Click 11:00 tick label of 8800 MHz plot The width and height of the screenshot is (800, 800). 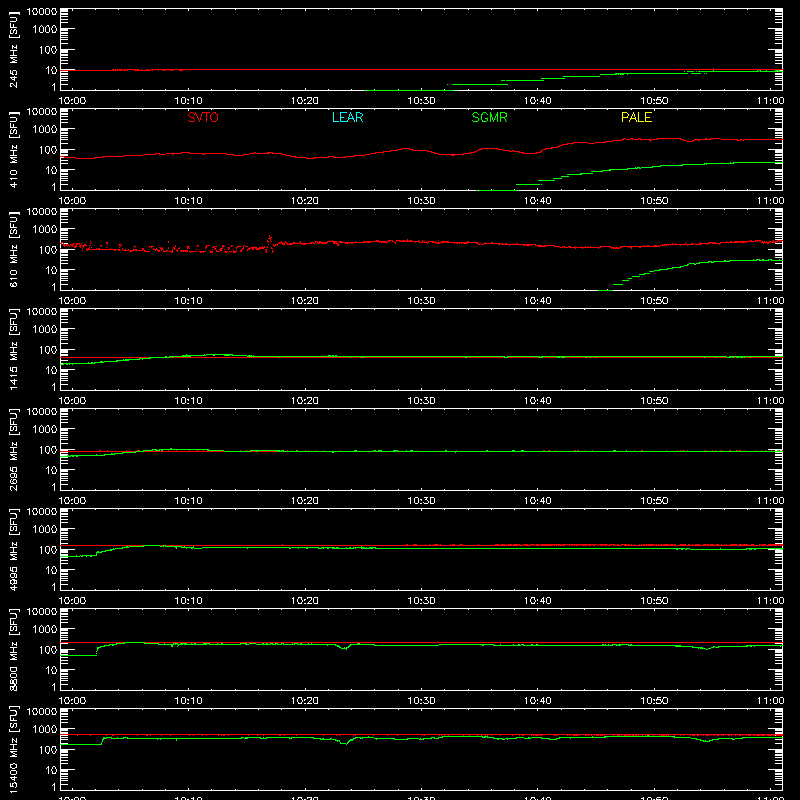[x=770, y=701]
